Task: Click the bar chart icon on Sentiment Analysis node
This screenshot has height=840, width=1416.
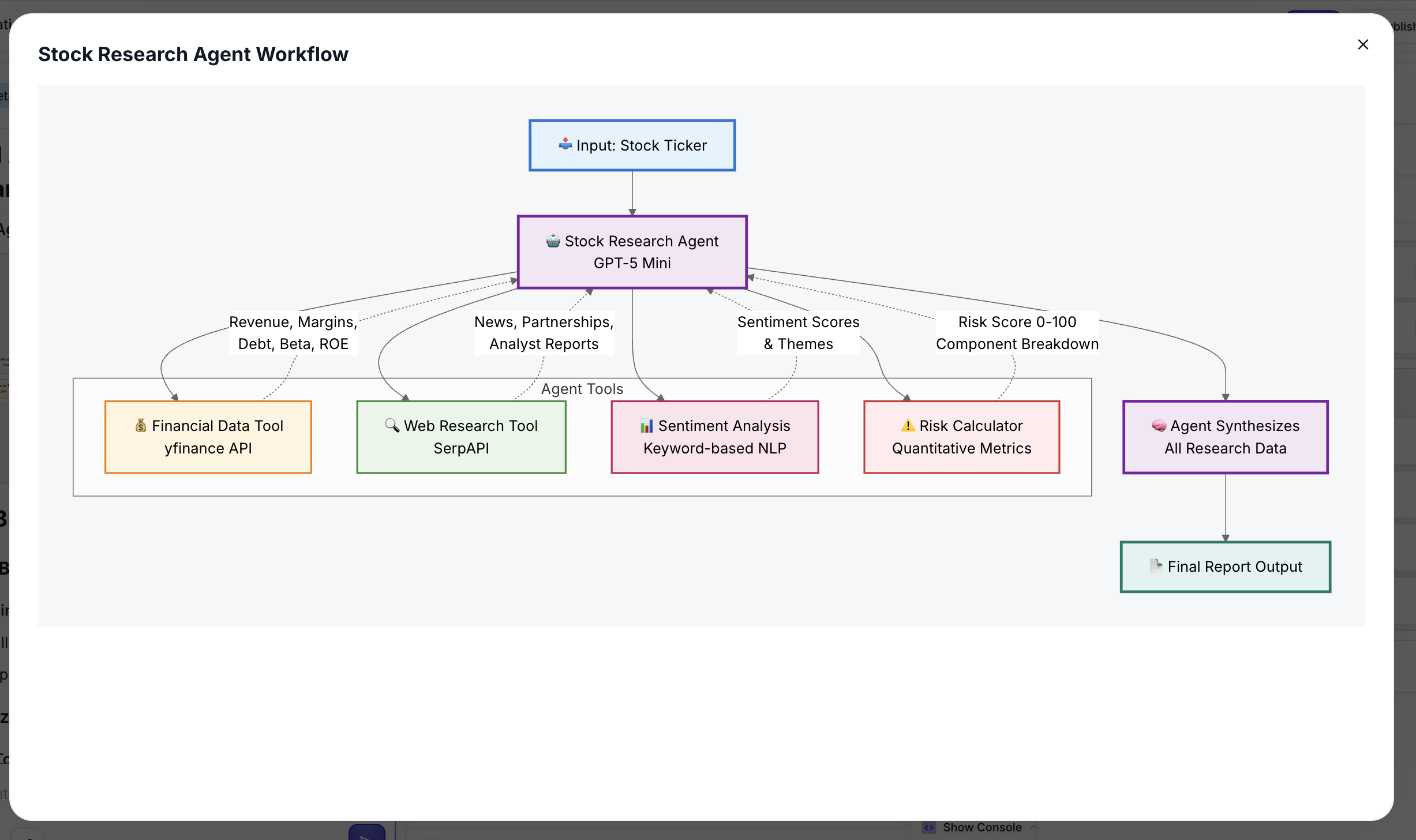Action: point(647,425)
